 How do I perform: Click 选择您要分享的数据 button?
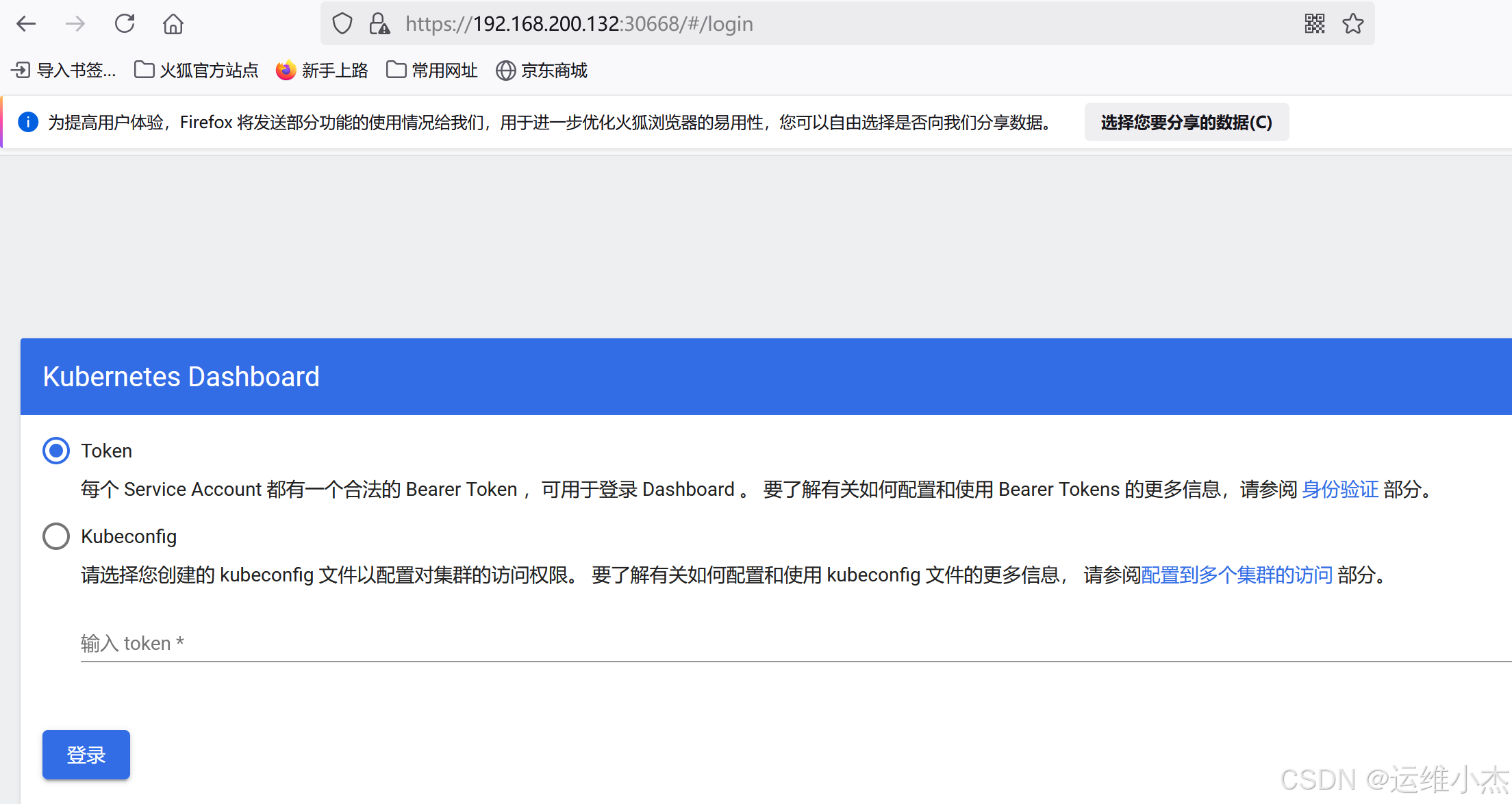pos(1186,123)
